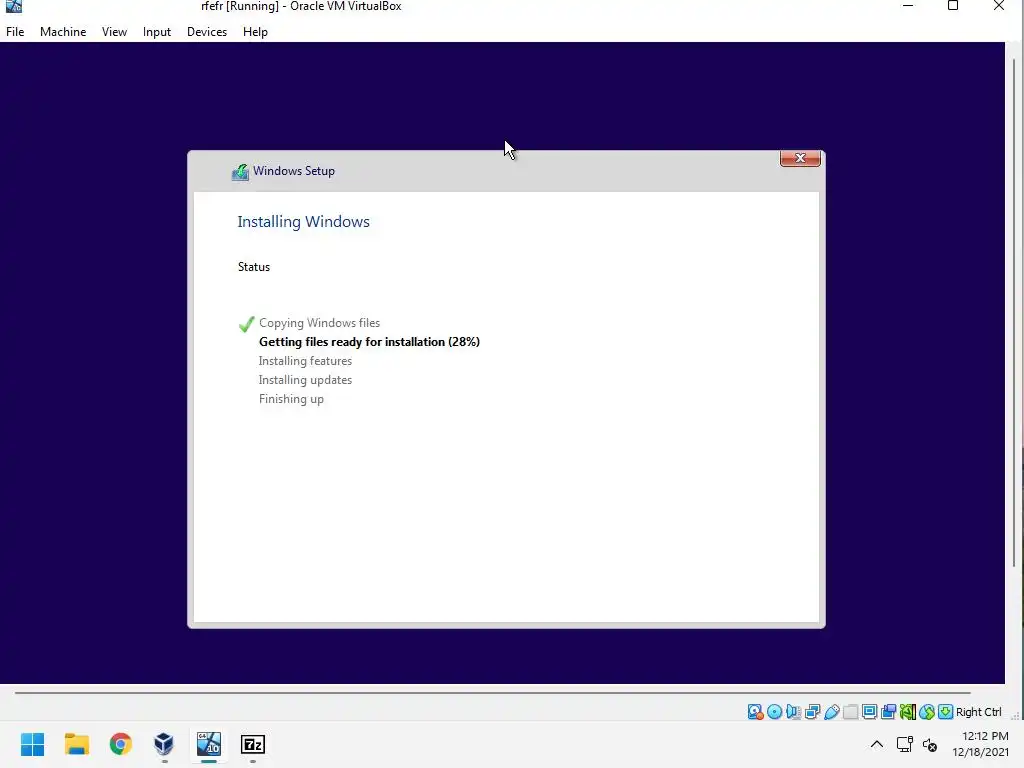Click the green CPU virtualization status icon
1024x768 pixels.
[907, 712]
